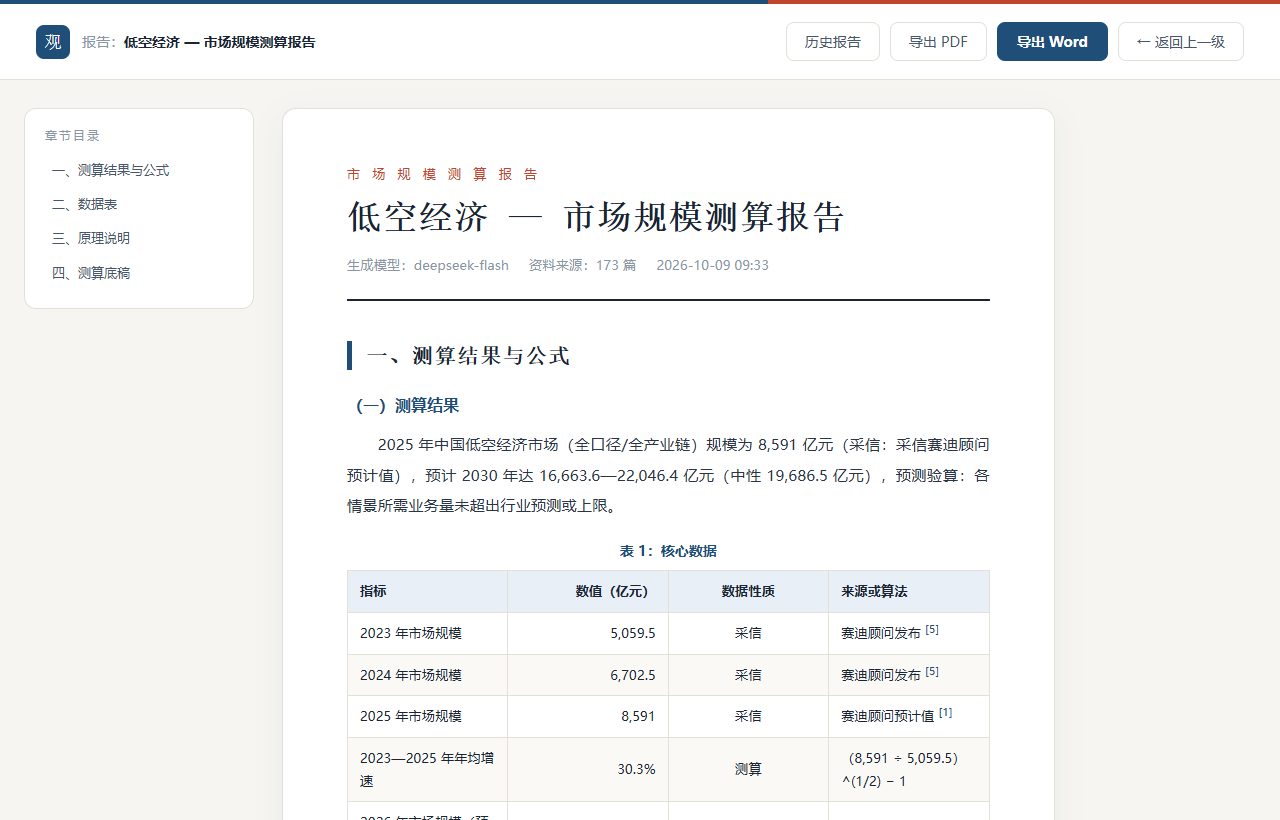Open citation [5] in 2024 年市场规模 row
The width and height of the screenshot is (1280, 820).
coord(932,672)
